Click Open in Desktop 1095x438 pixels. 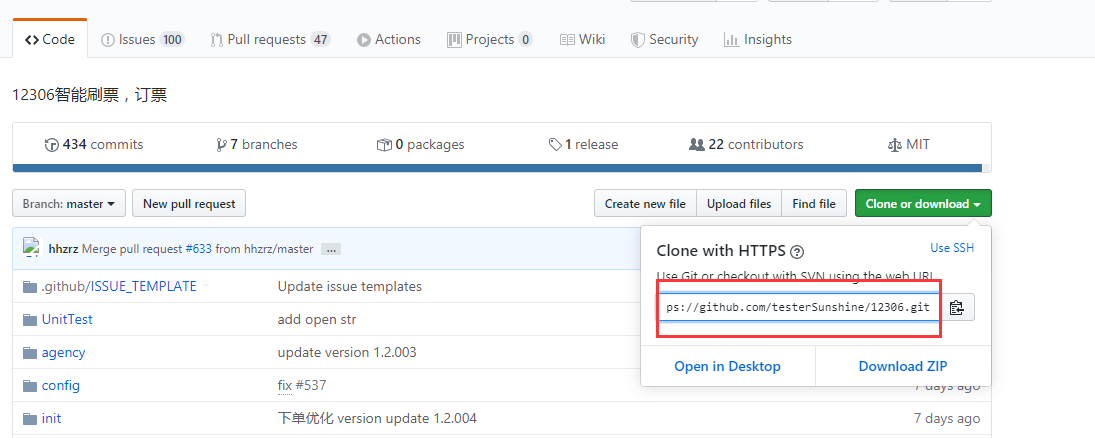[x=727, y=366]
